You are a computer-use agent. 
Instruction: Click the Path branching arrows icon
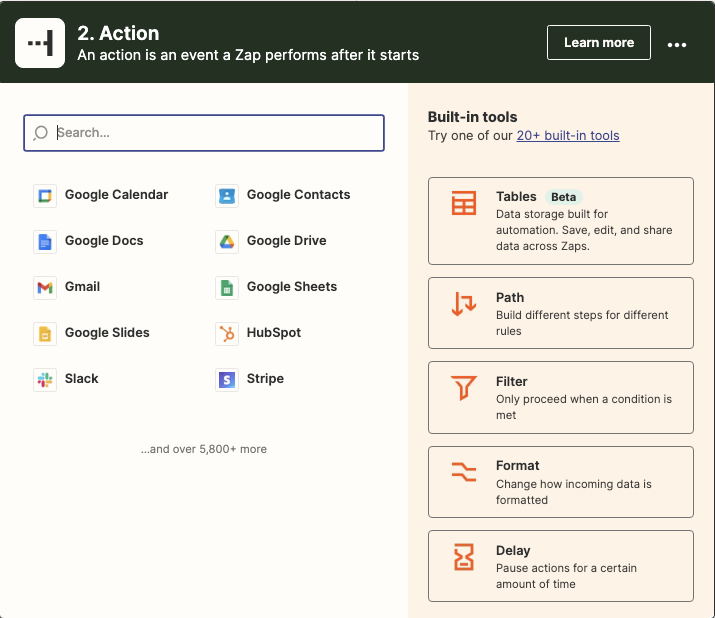464,304
